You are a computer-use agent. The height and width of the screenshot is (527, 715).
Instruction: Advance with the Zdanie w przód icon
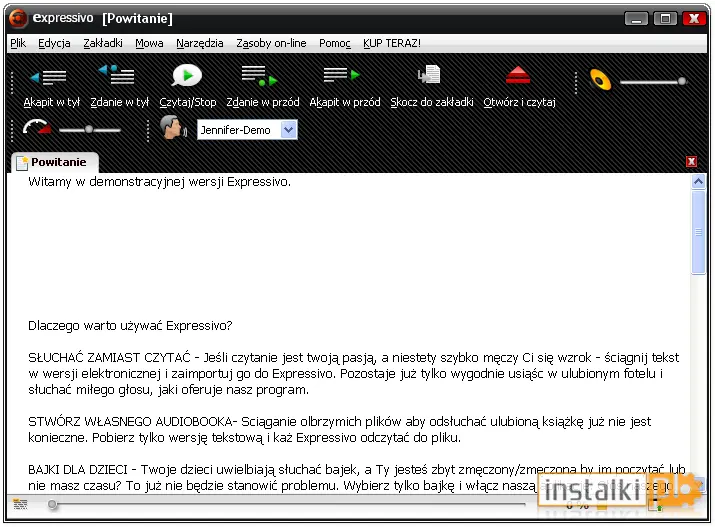[259, 76]
